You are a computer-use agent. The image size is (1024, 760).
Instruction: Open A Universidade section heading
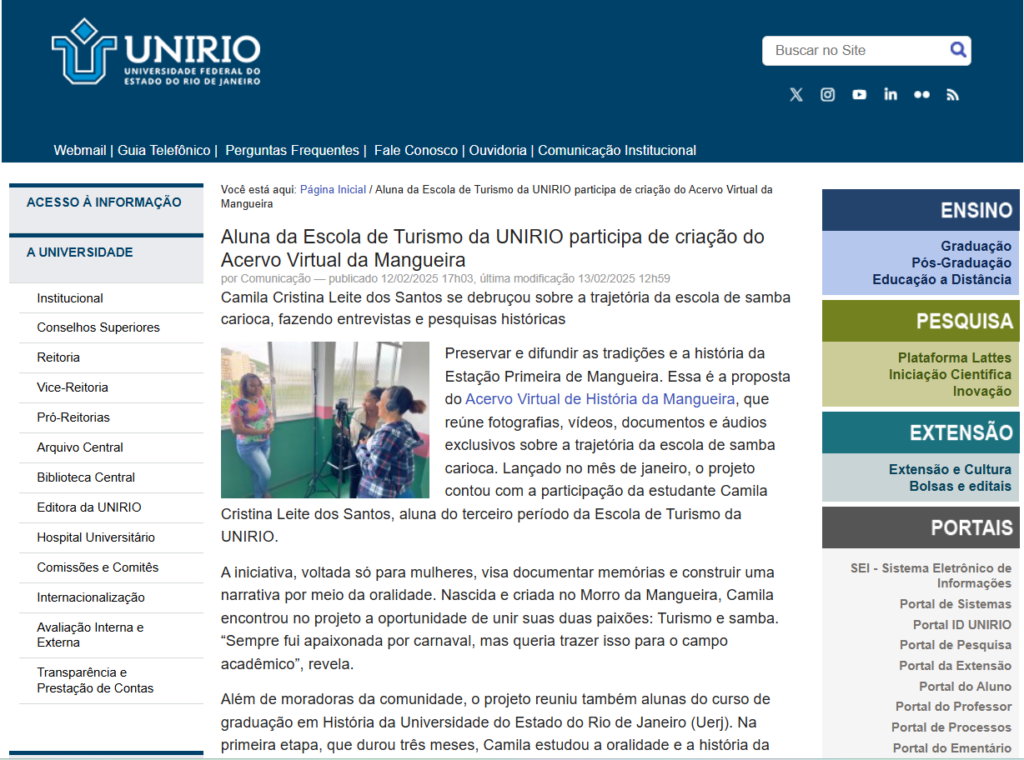80,252
